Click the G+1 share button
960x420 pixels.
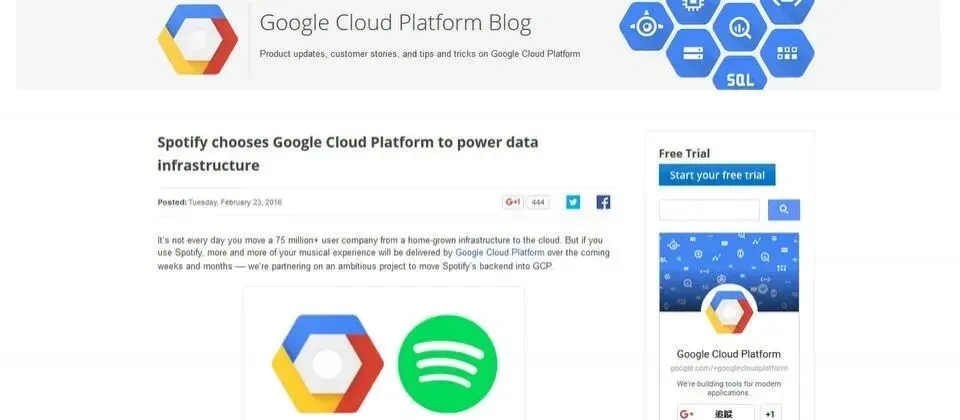[513, 202]
